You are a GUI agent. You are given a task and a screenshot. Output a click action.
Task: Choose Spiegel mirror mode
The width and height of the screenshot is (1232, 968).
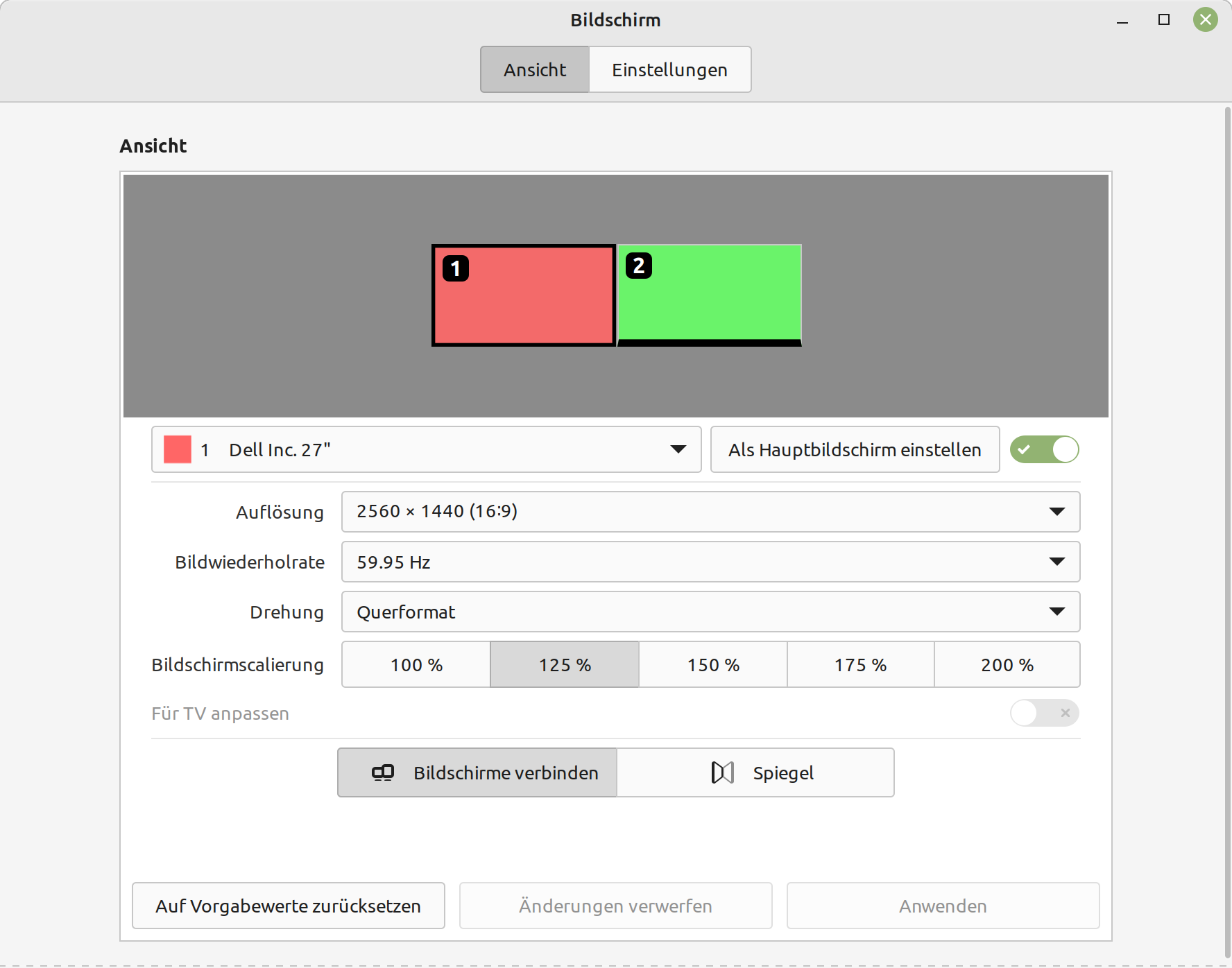(x=755, y=772)
